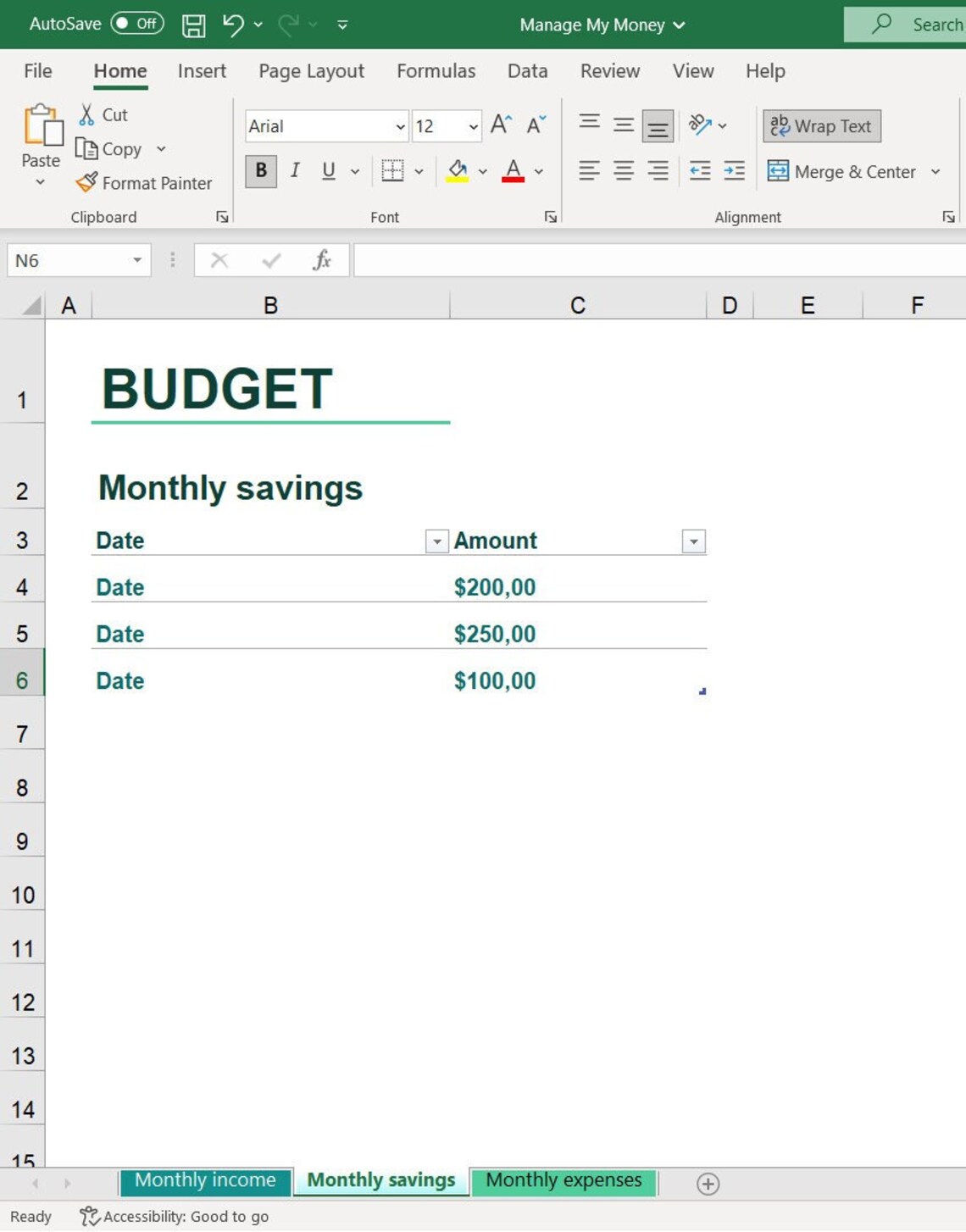
Task: Click the Undo icon in quick access toolbar
Action: [x=230, y=25]
